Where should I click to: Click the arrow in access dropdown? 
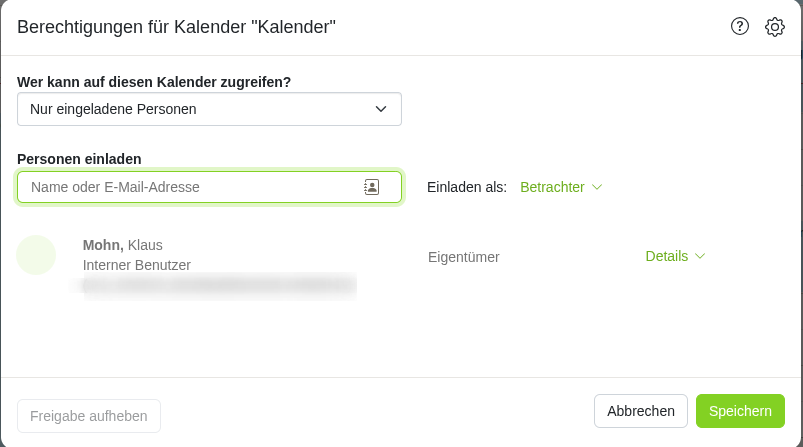pos(381,109)
